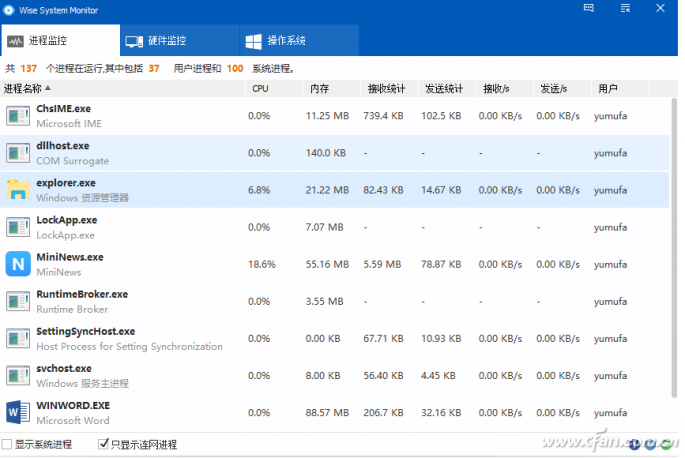This screenshot has width=685, height=458.
Task: Uncheck the 只显示连网进程 checkbox
Action: 103,444
